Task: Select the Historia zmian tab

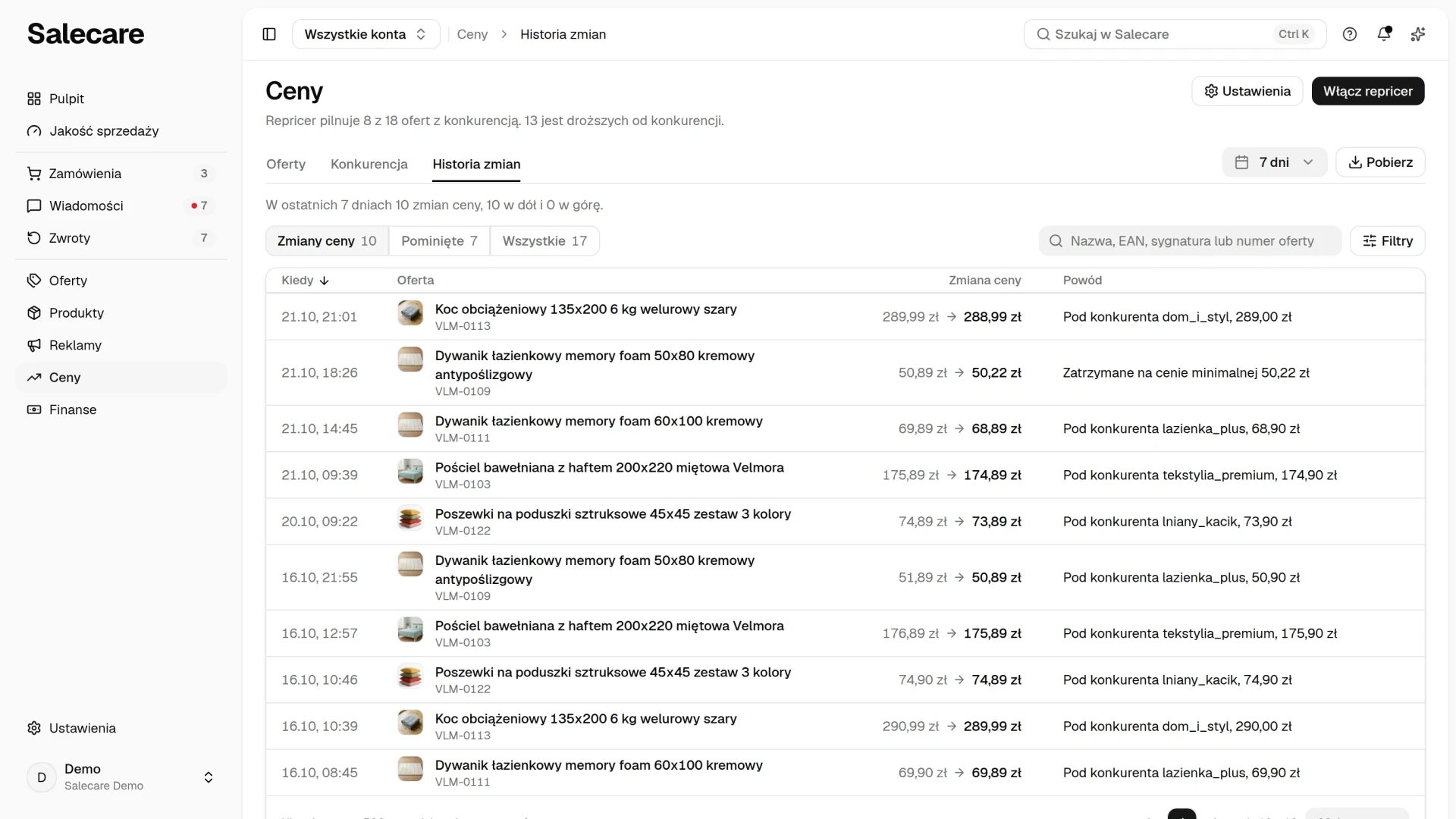Action: tap(476, 165)
